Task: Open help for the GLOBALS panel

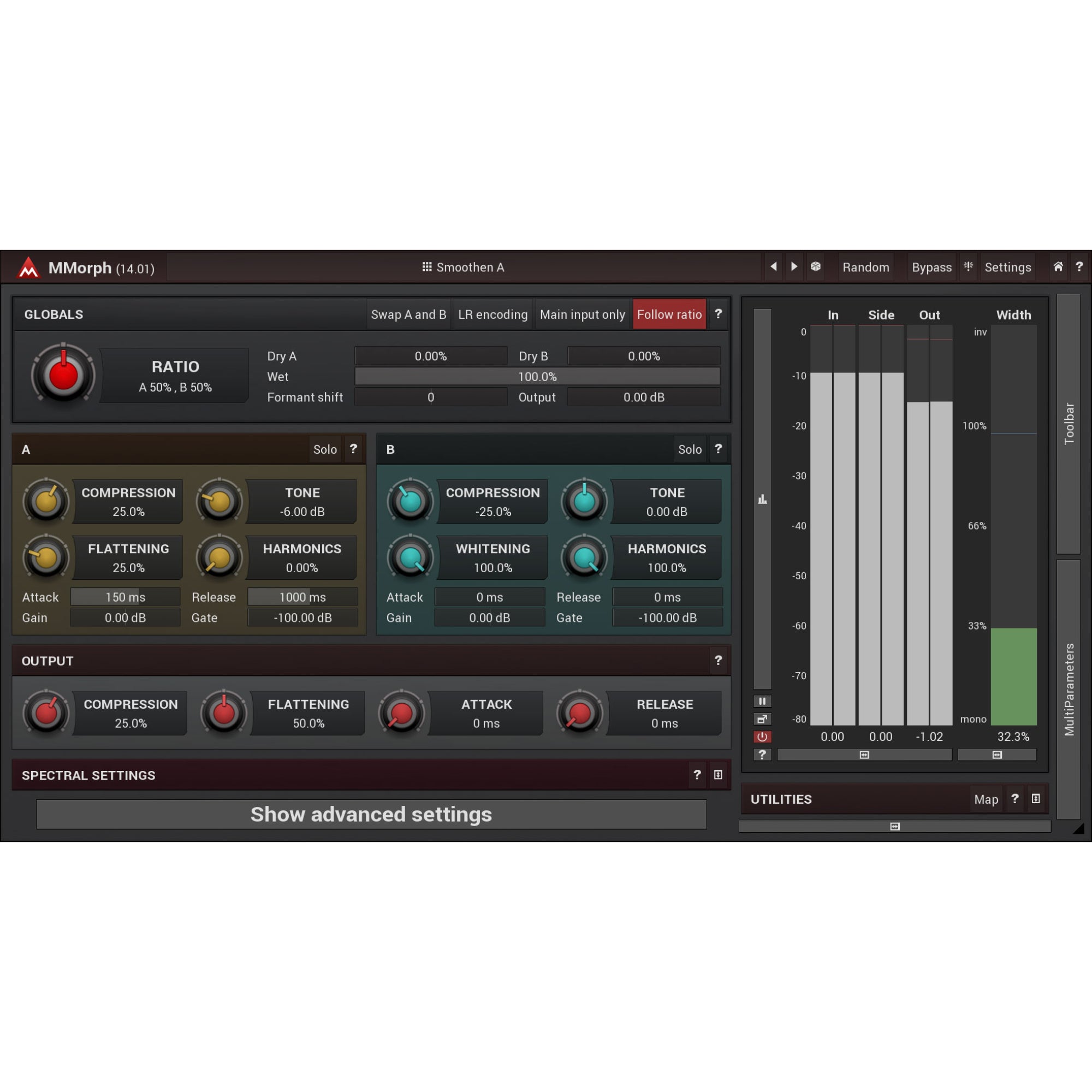Action: coord(719,314)
